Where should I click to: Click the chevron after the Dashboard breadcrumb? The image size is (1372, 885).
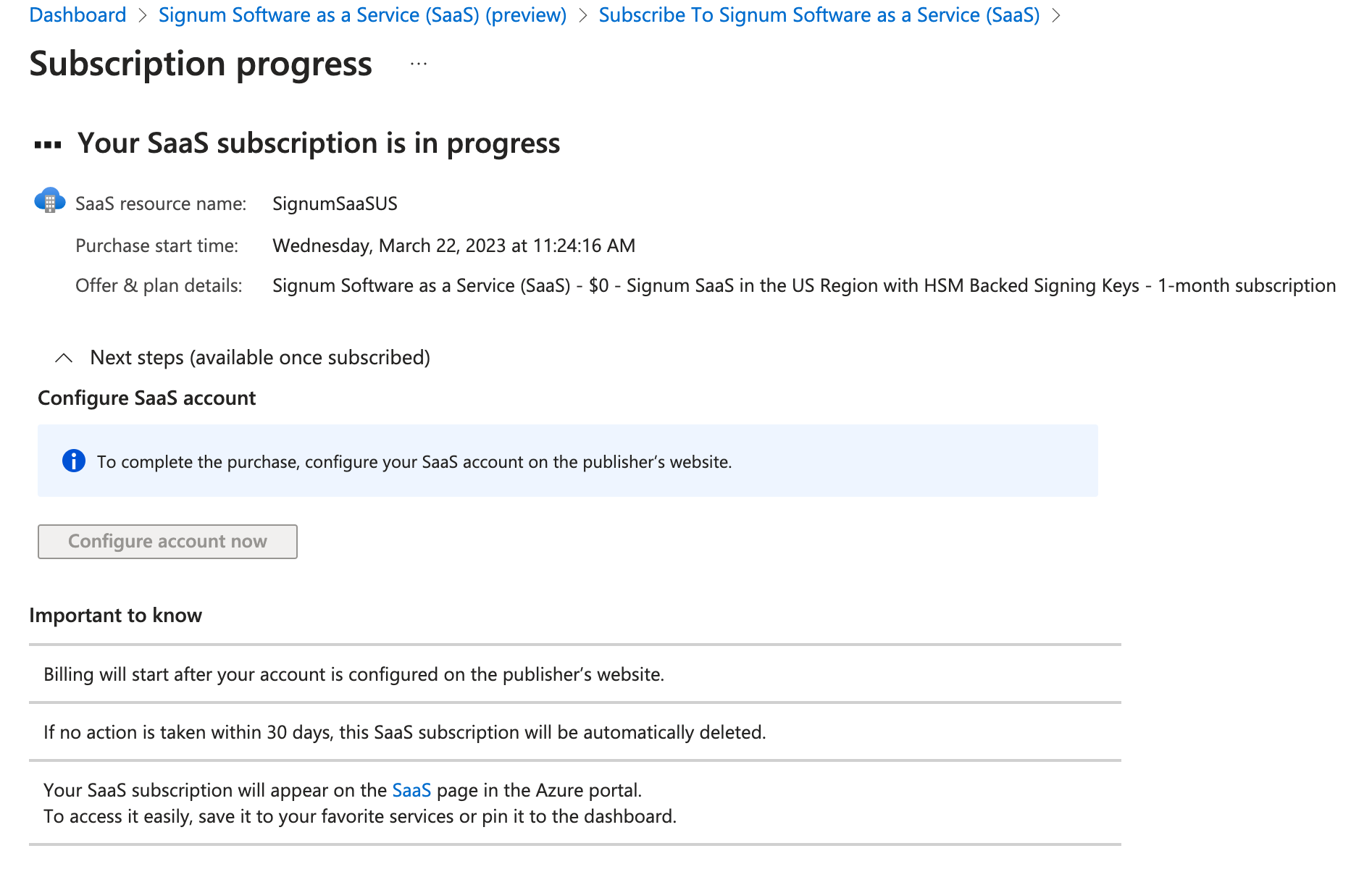(143, 16)
